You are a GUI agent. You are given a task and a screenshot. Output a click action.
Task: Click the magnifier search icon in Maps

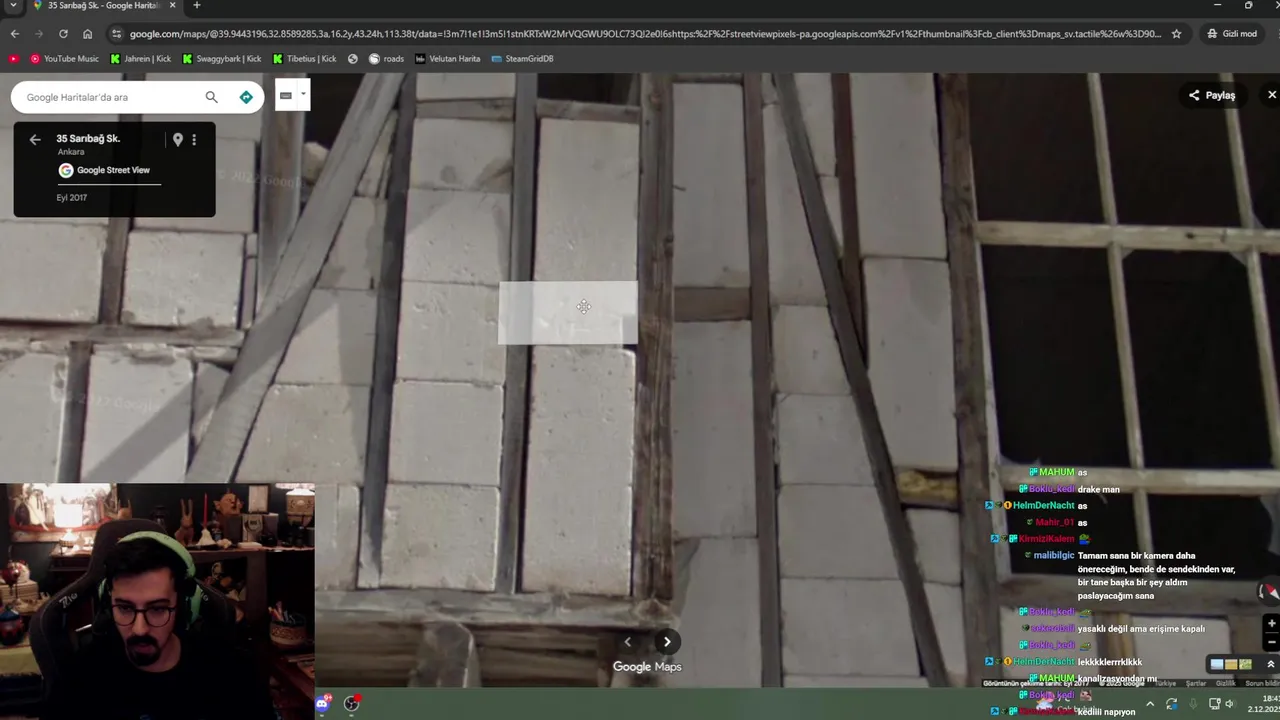pyautogui.click(x=211, y=97)
